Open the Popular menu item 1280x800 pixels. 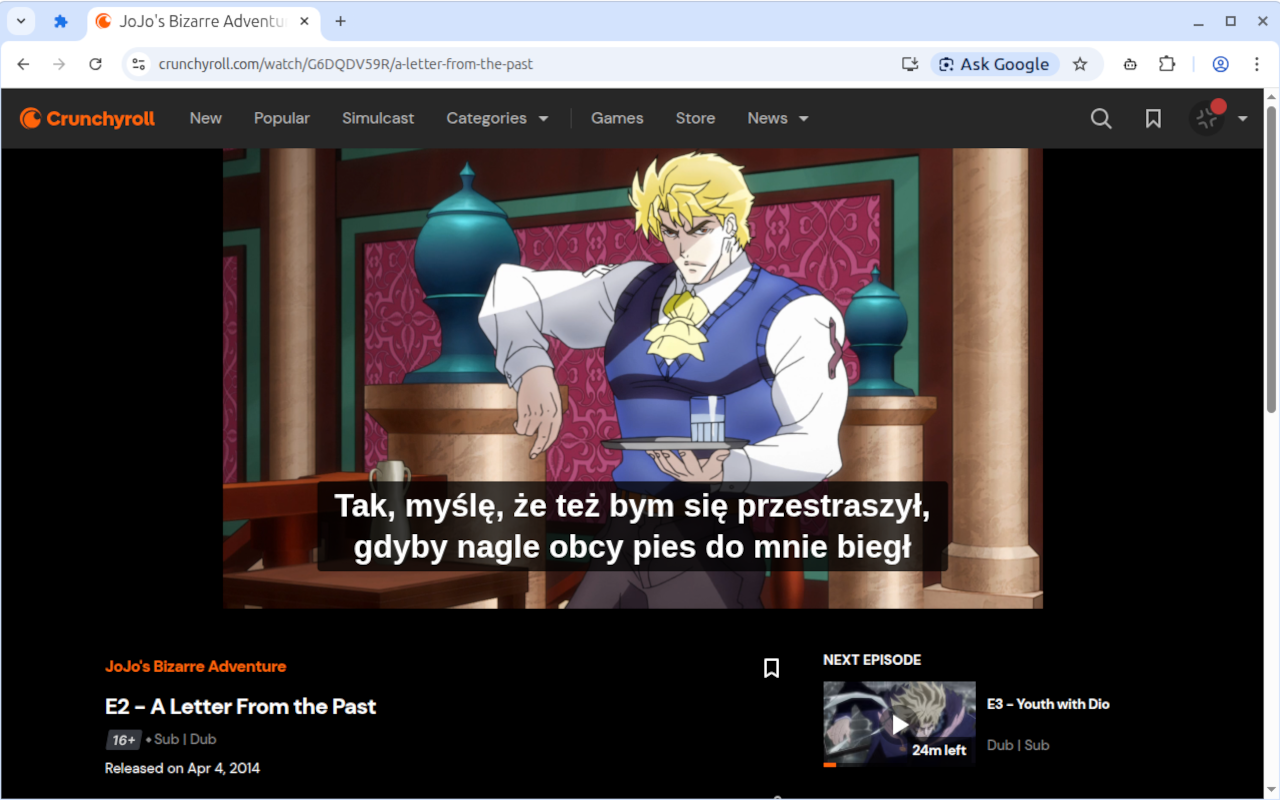(x=282, y=118)
